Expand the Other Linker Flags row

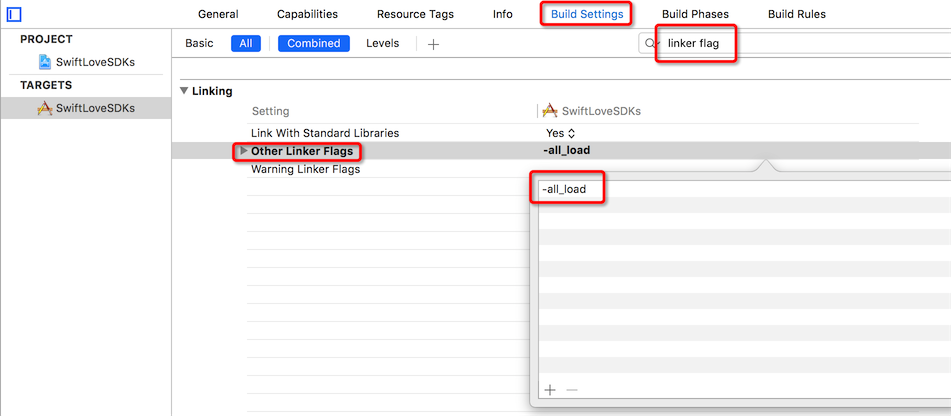point(244,151)
